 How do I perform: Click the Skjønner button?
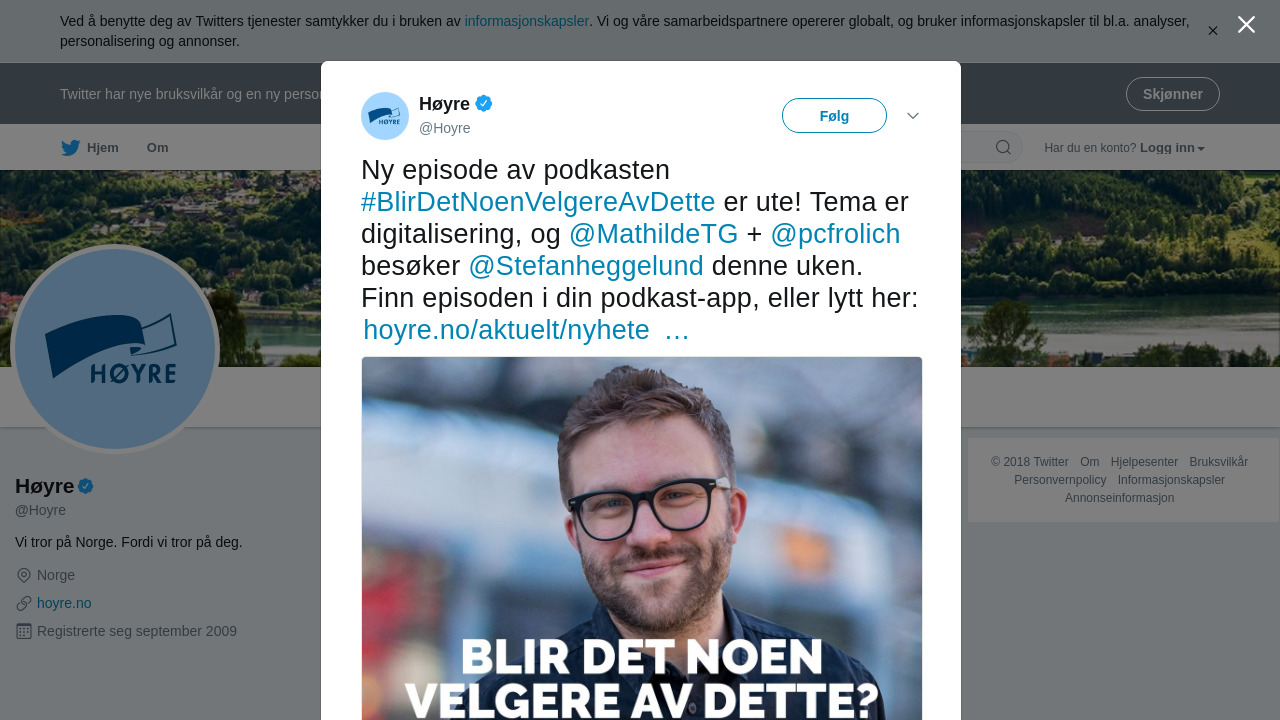click(x=1173, y=94)
